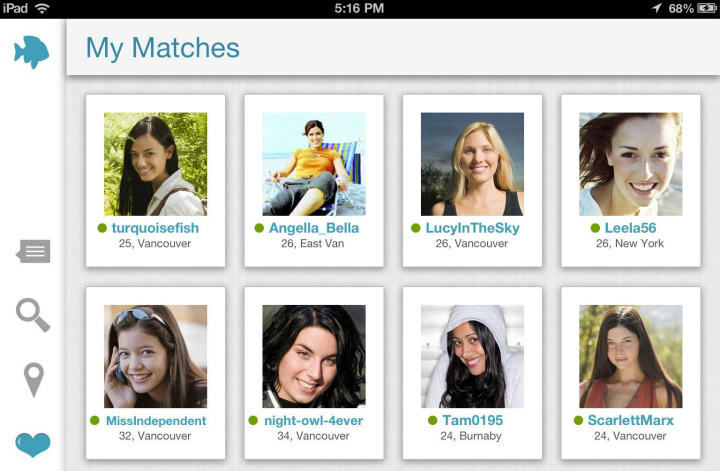View Tam0195 profile photo
Viewport: 720px width, 471px height.
[472, 356]
